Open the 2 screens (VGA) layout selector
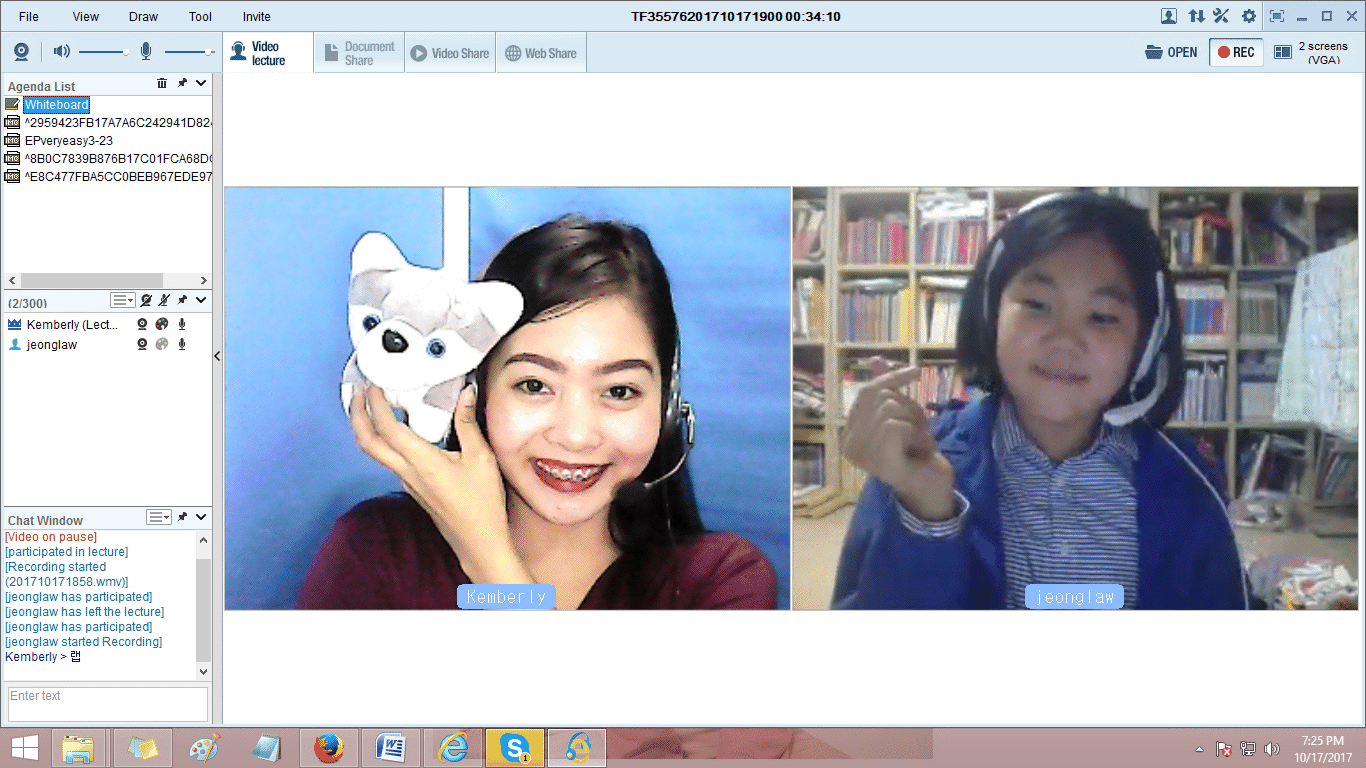1366x768 pixels. click(1310, 53)
